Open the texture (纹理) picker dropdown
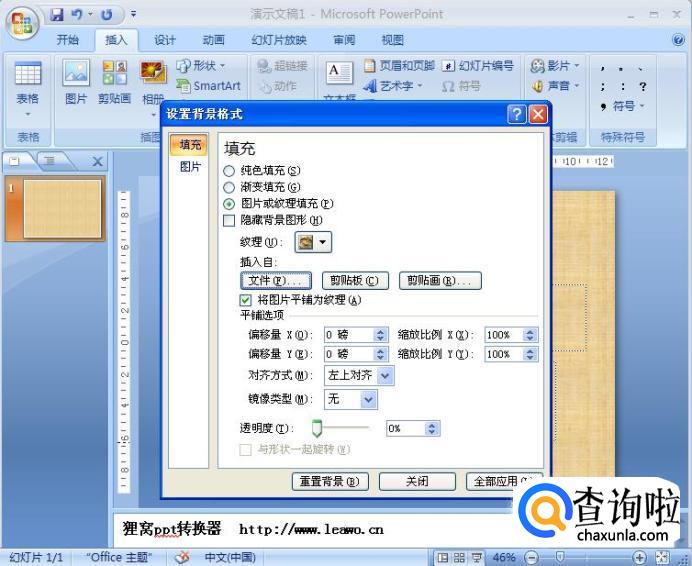The image size is (692, 566). (313, 242)
